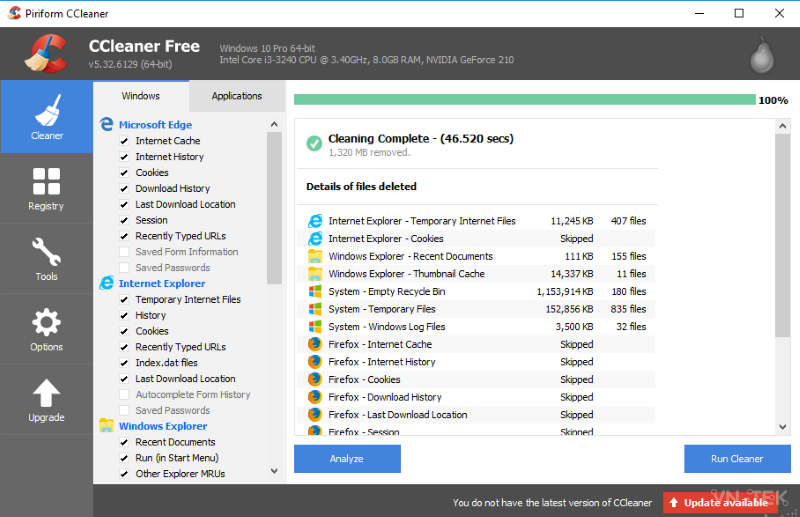Click the results pane scrollbar thumb
The image size is (800, 517).
click(x=783, y=235)
